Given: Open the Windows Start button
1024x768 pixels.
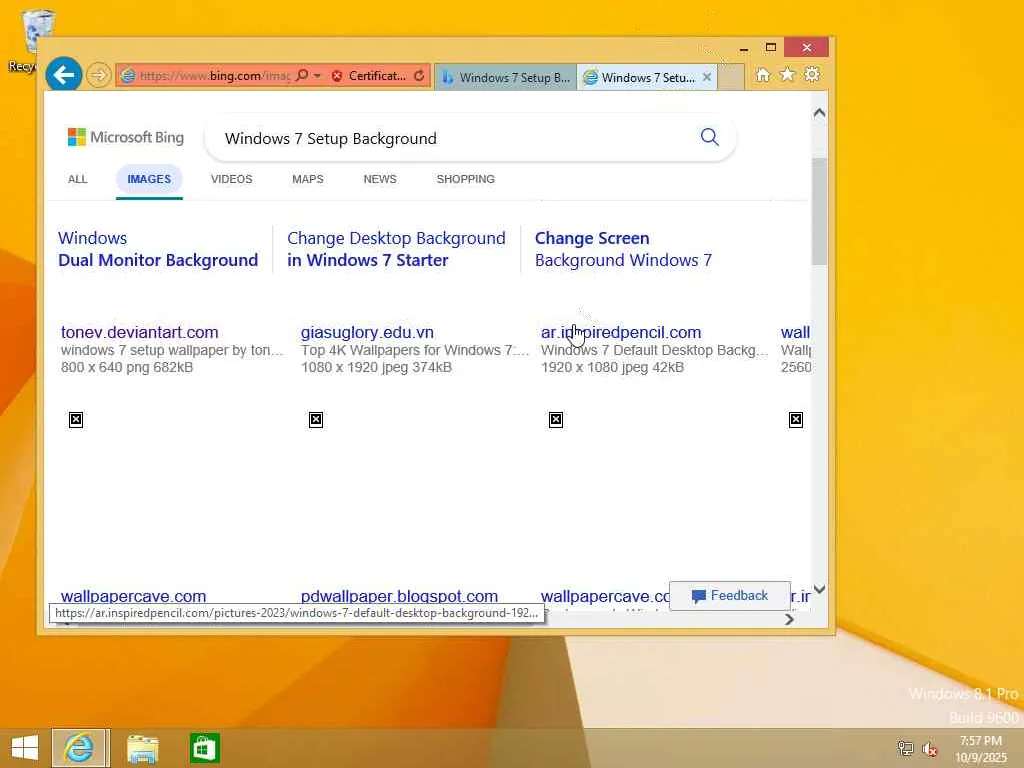Looking at the screenshot, I should [x=25, y=748].
